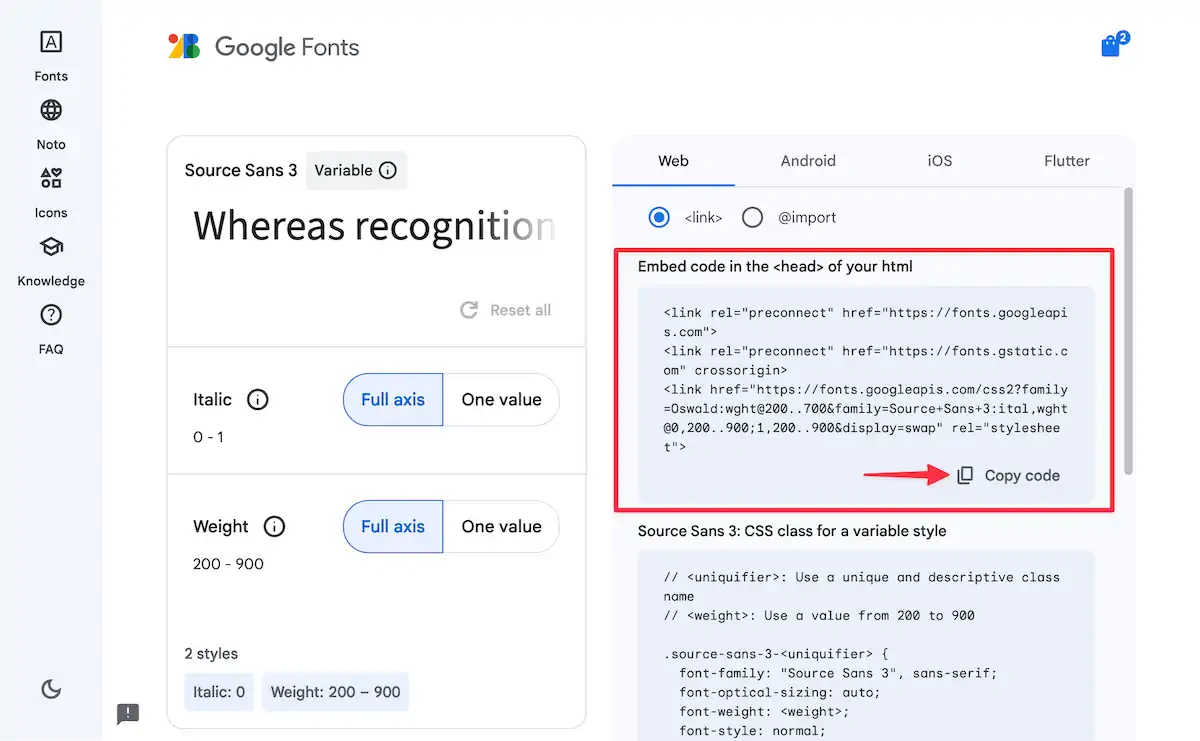
Task: Click the Italic: 0 style chip
Action: [x=219, y=691]
